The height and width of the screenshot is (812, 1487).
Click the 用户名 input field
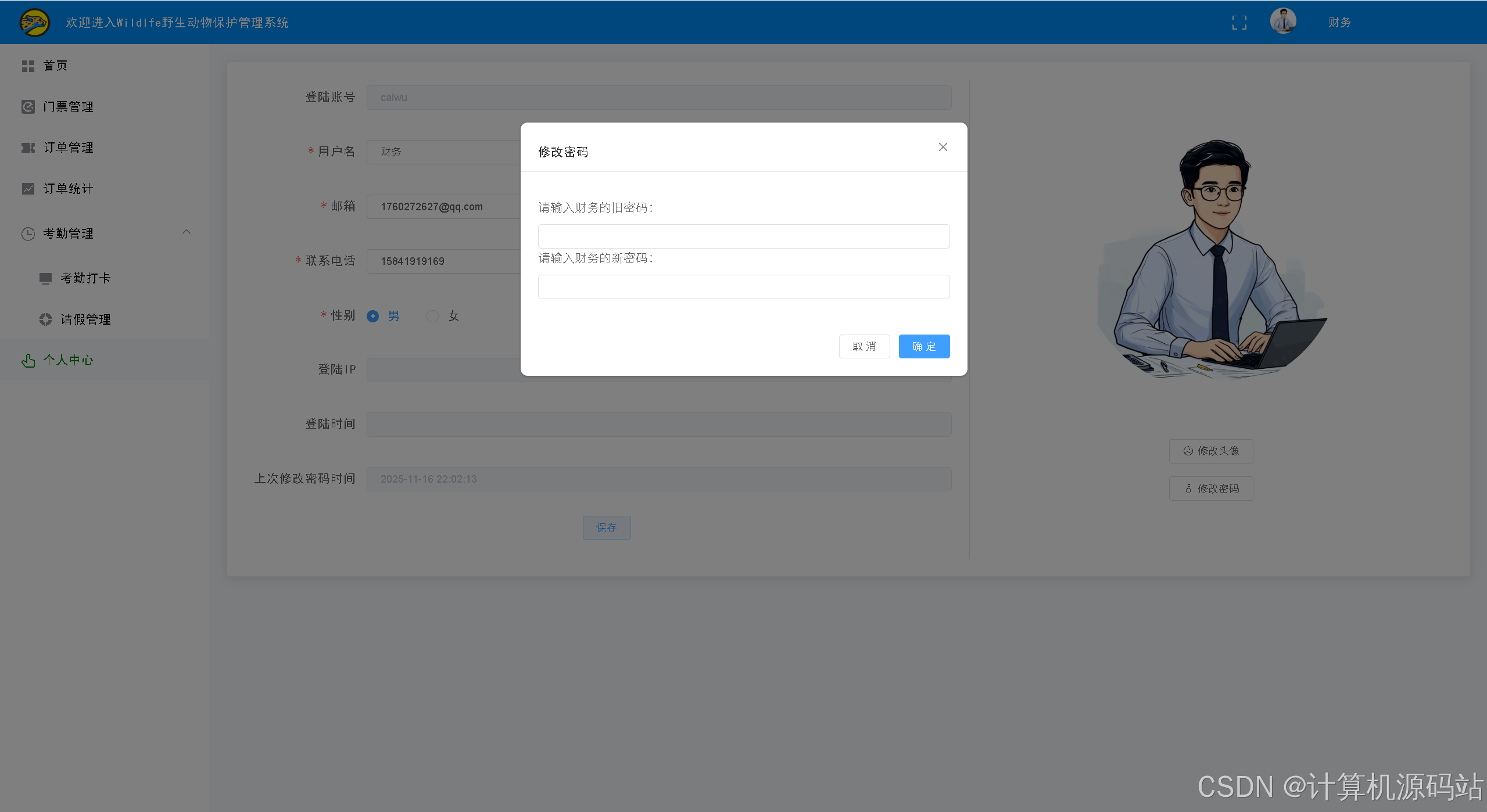click(x=444, y=152)
